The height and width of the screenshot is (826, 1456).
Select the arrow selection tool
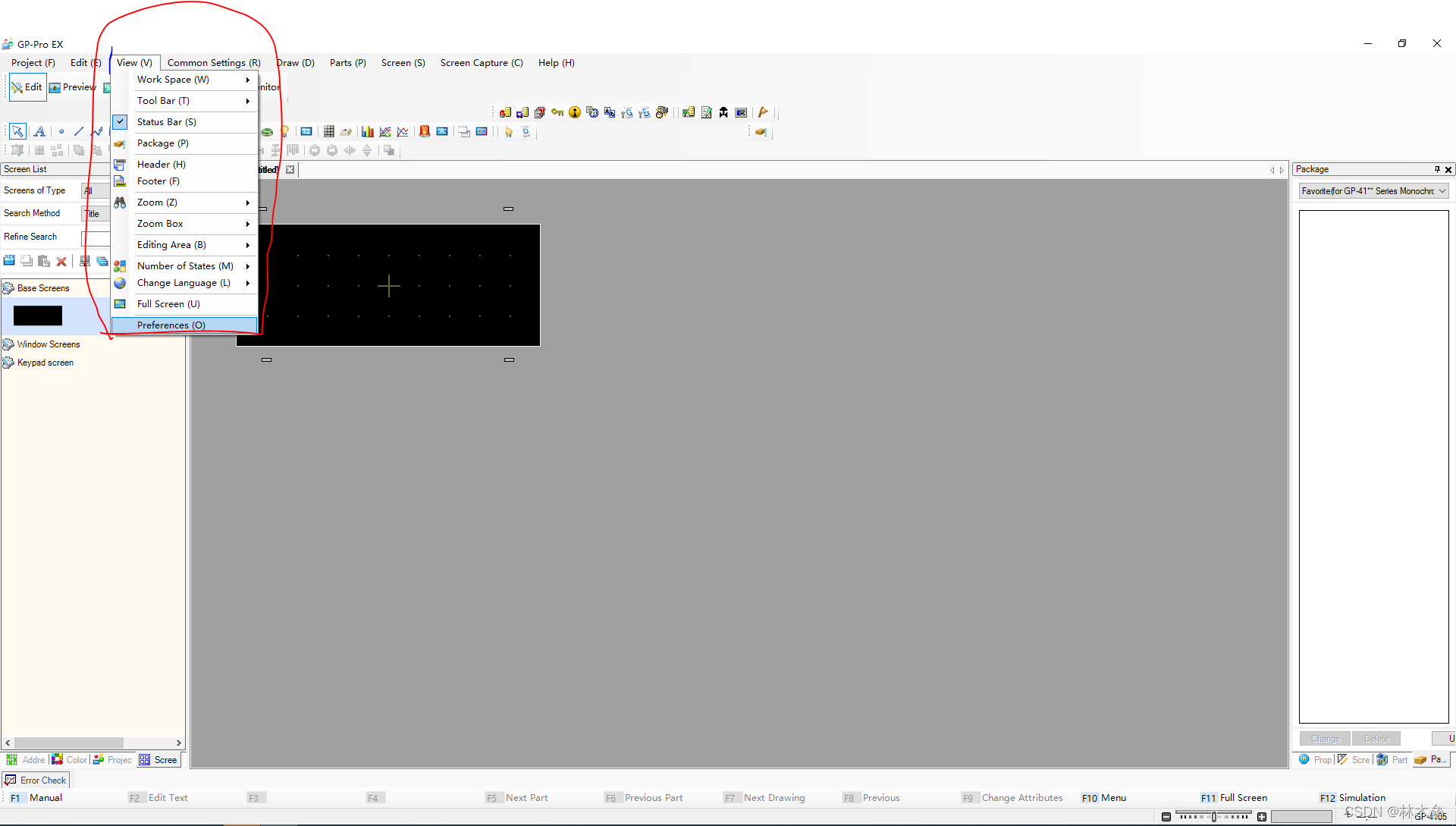pyautogui.click(x=17, y=131)
